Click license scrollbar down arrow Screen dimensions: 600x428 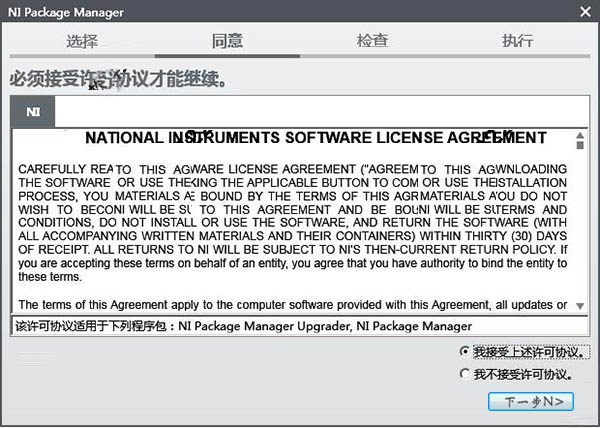pos(580,306)
